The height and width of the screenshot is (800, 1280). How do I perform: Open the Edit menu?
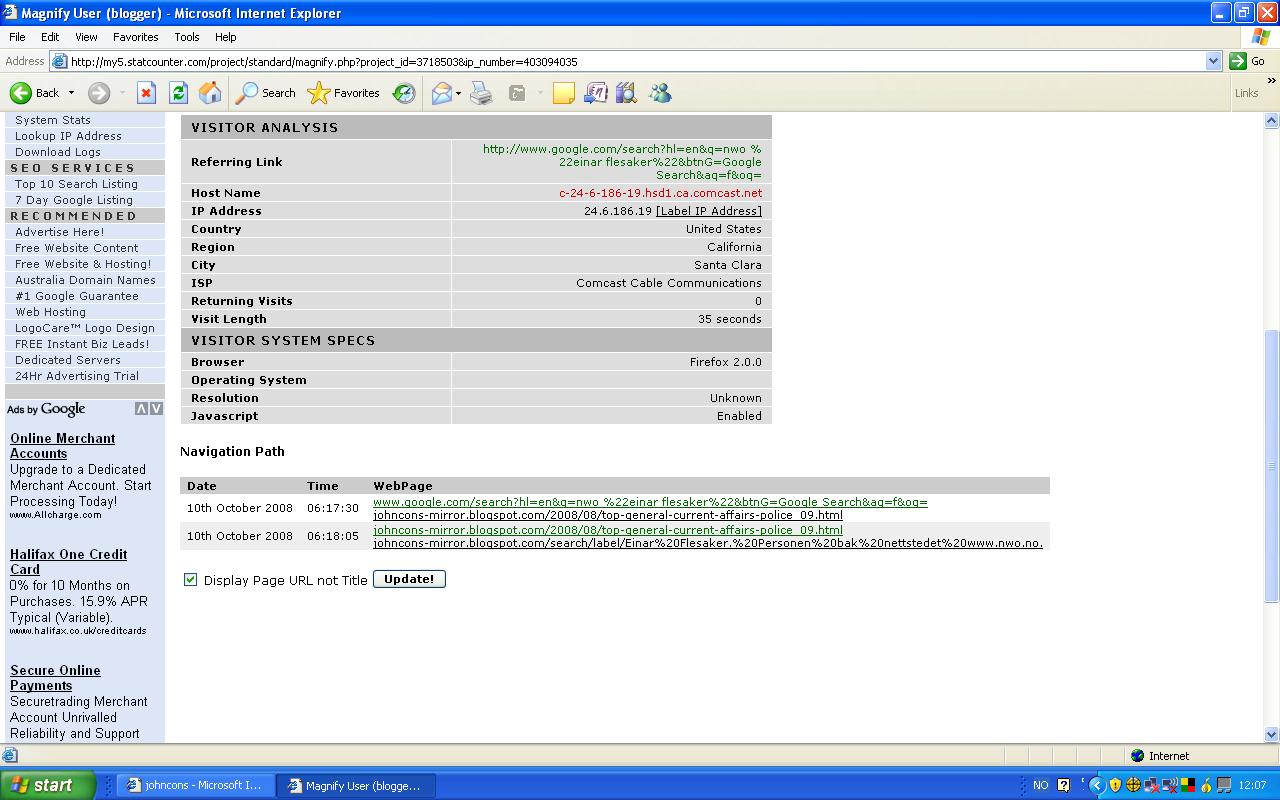tap(50, 37)
